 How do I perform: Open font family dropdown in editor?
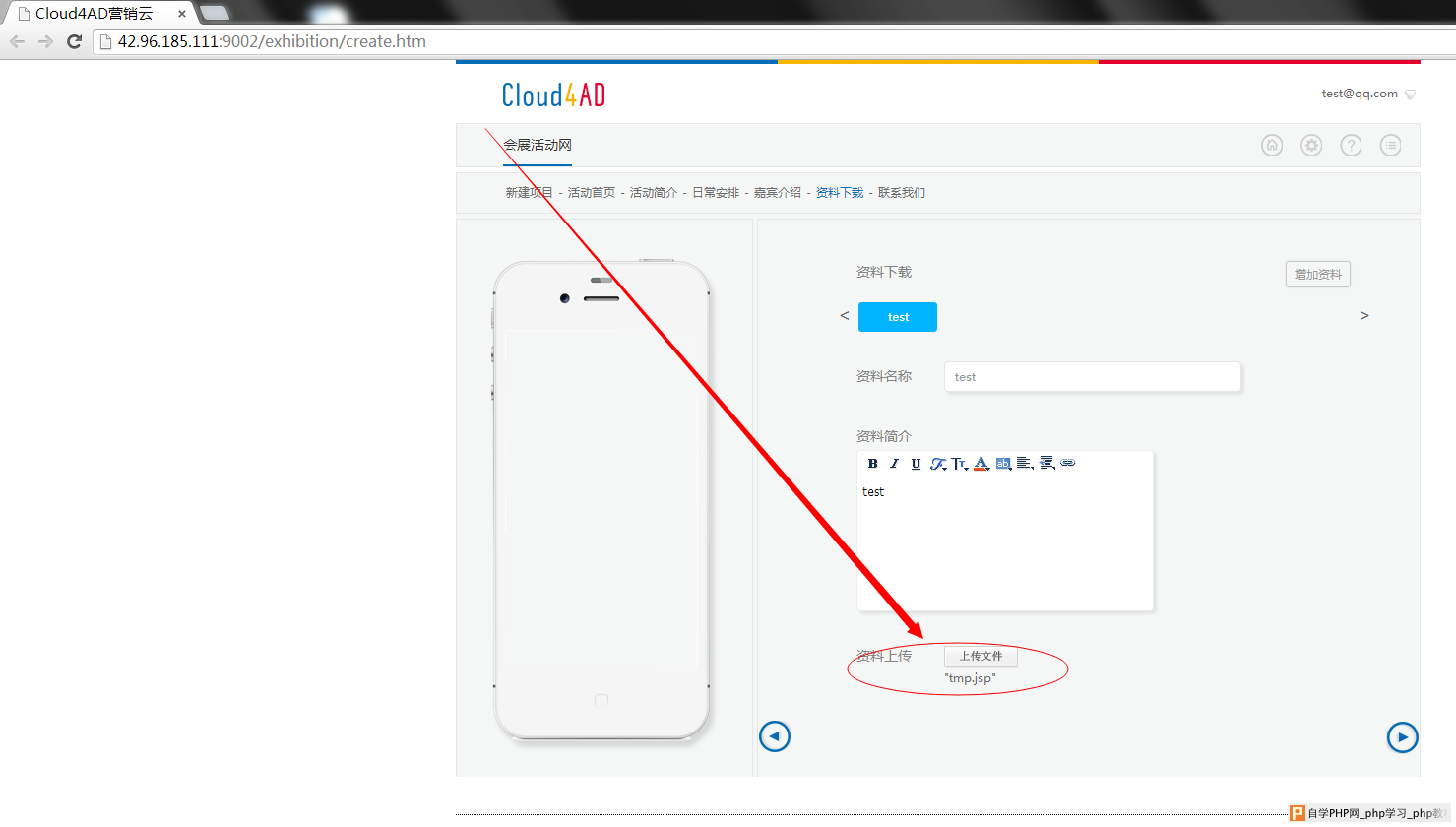coord(938,464)
